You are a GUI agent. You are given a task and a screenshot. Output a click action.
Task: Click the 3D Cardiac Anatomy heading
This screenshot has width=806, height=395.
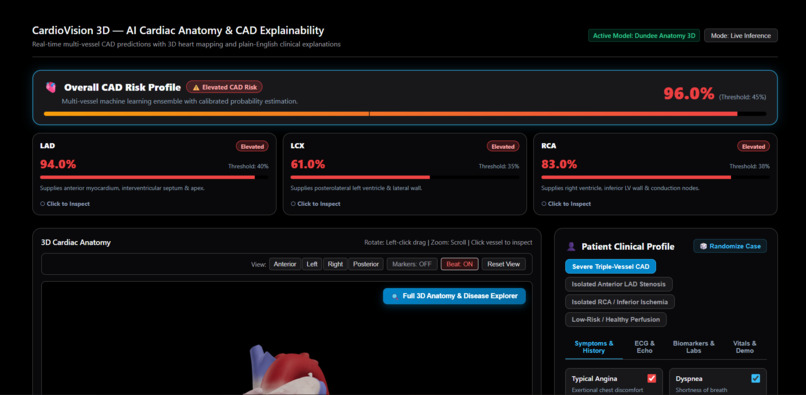pyautogui.click(x=76, y=242)
